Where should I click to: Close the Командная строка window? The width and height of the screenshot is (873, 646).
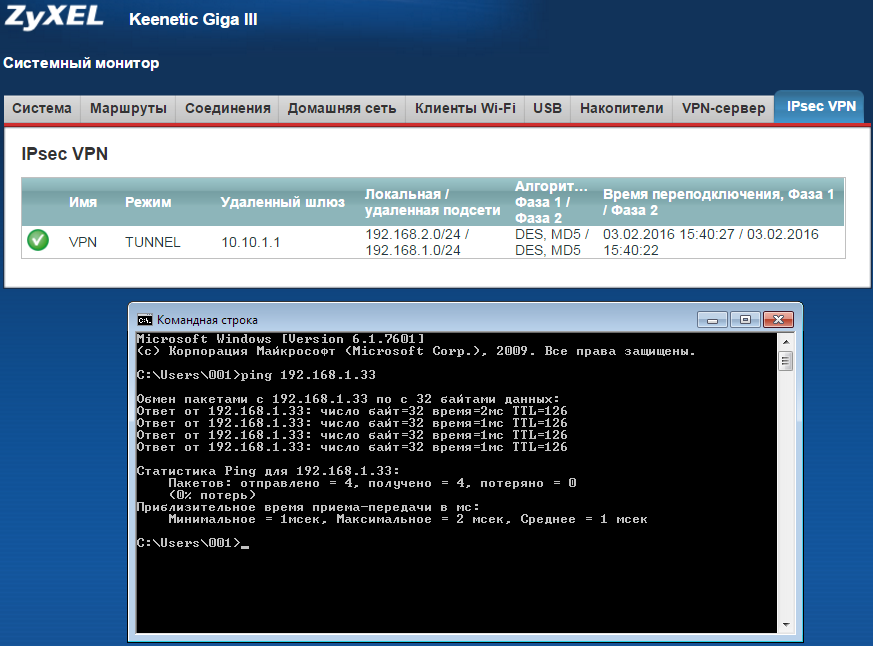pos(775,319)
